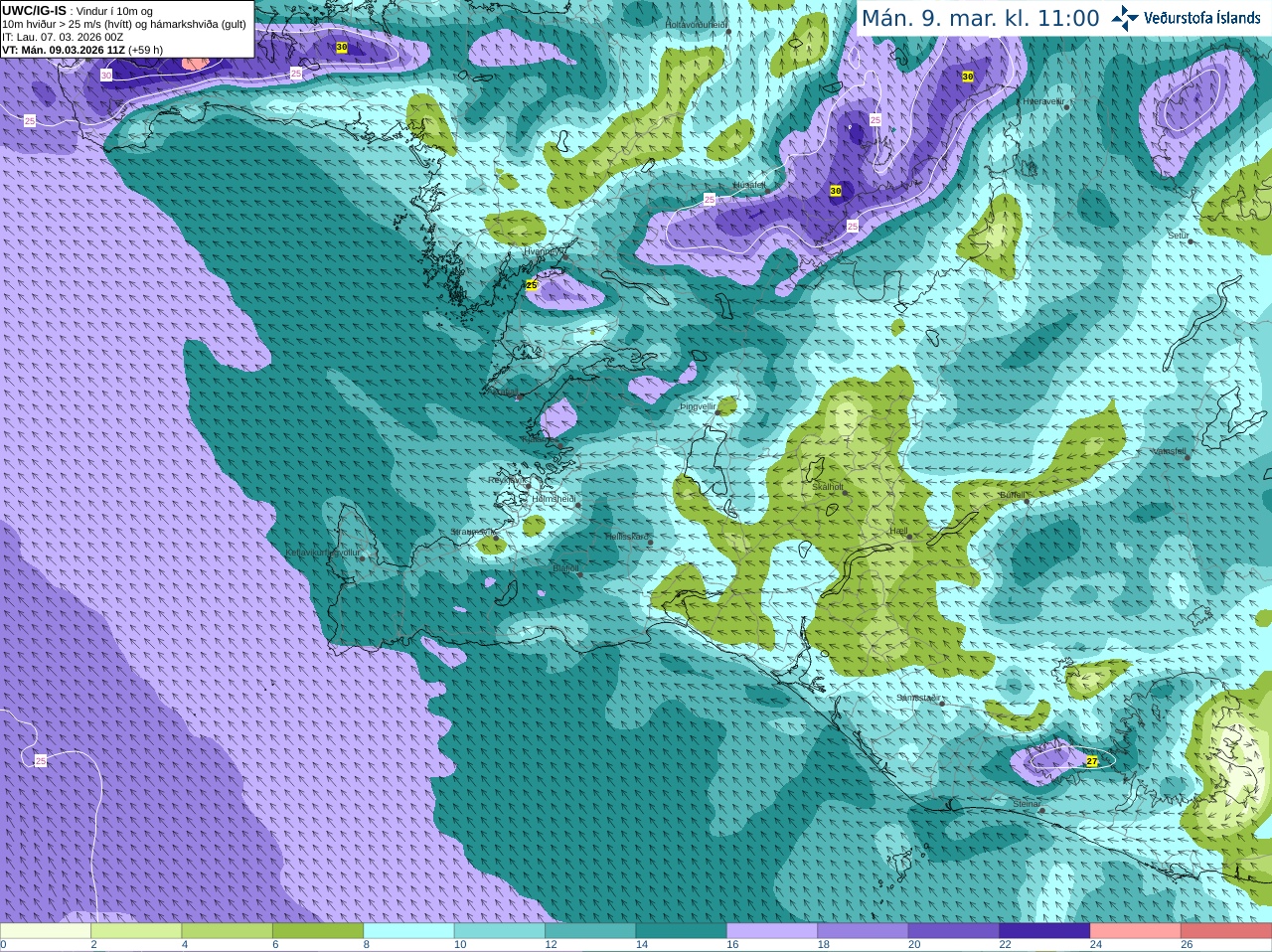The height and width of the screenshot is (952, 1272).
Task: Click the scale number 8 on the legend
Action: pos(367,945)
